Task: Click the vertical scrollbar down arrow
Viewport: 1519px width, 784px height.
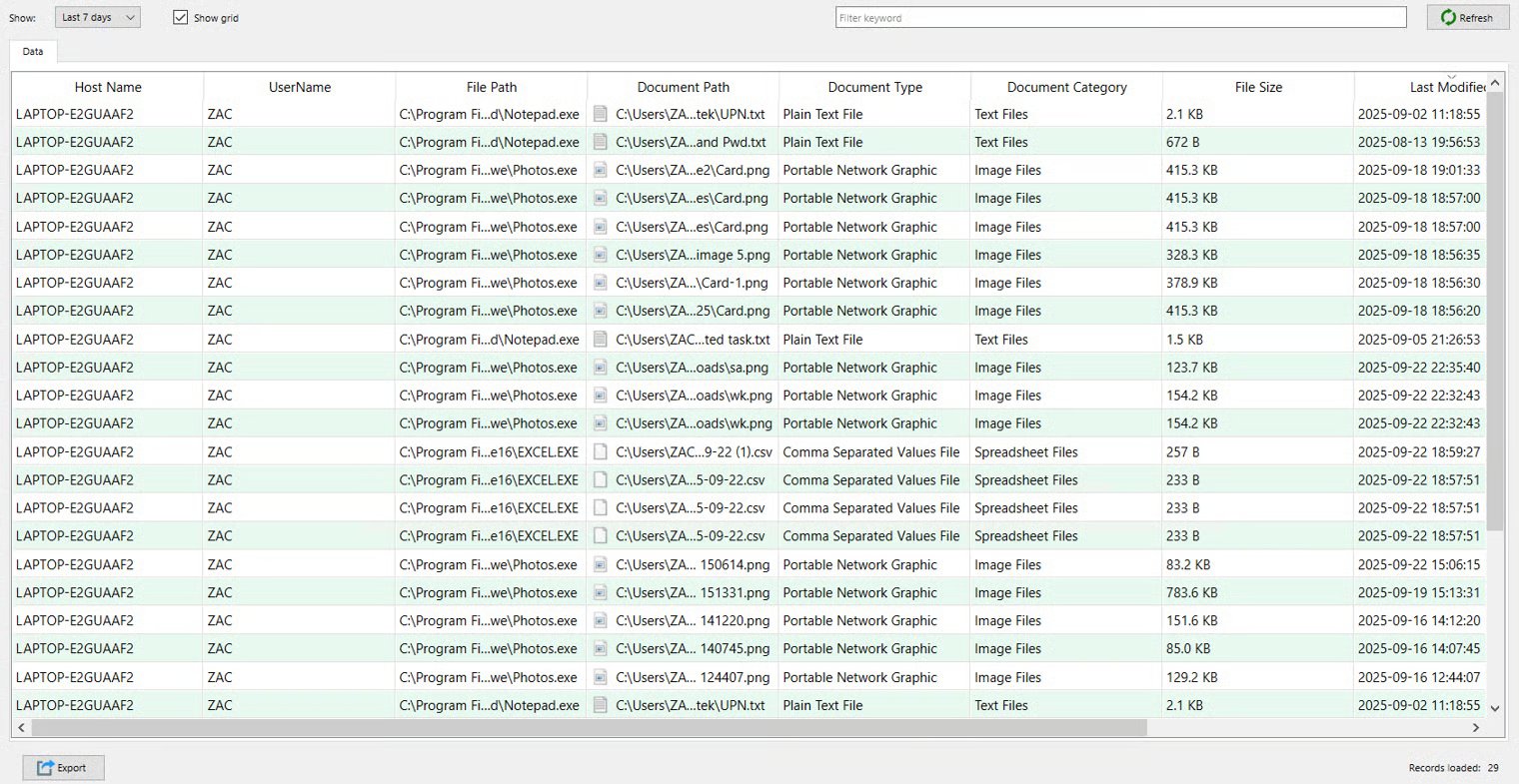Action: click(1495, 708)
